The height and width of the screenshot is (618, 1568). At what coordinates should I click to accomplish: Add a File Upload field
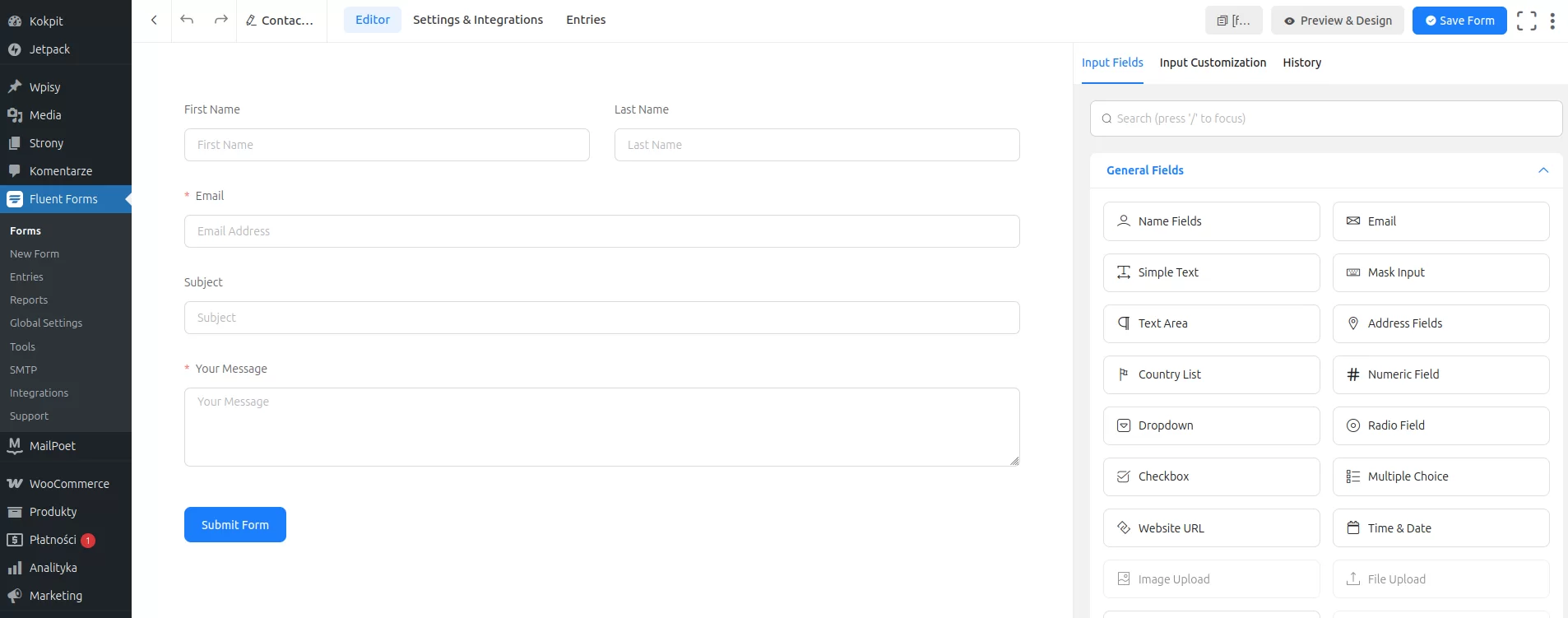[1440, 579]
